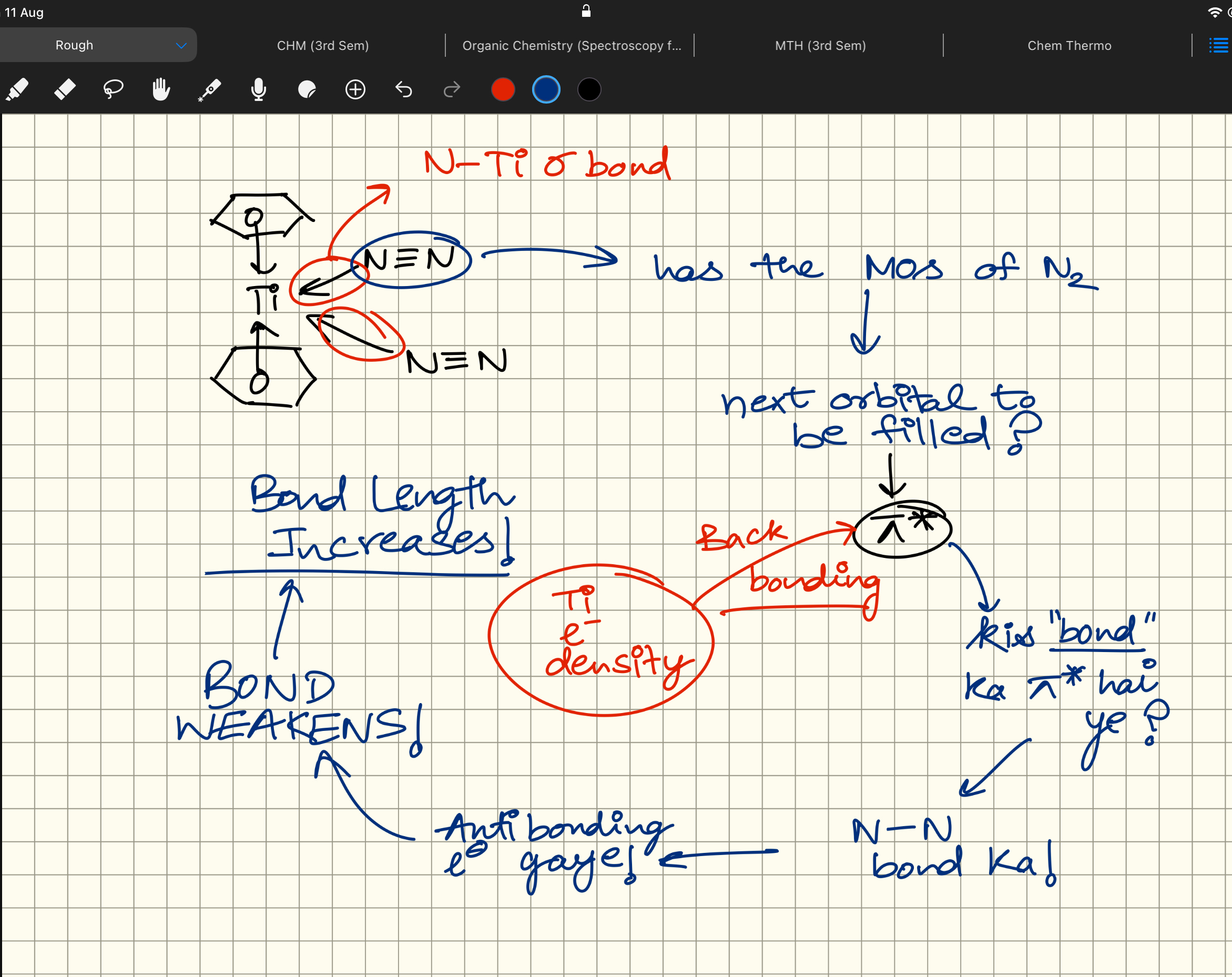
Task: Undo the last stroke
Action: click(403, 90)
